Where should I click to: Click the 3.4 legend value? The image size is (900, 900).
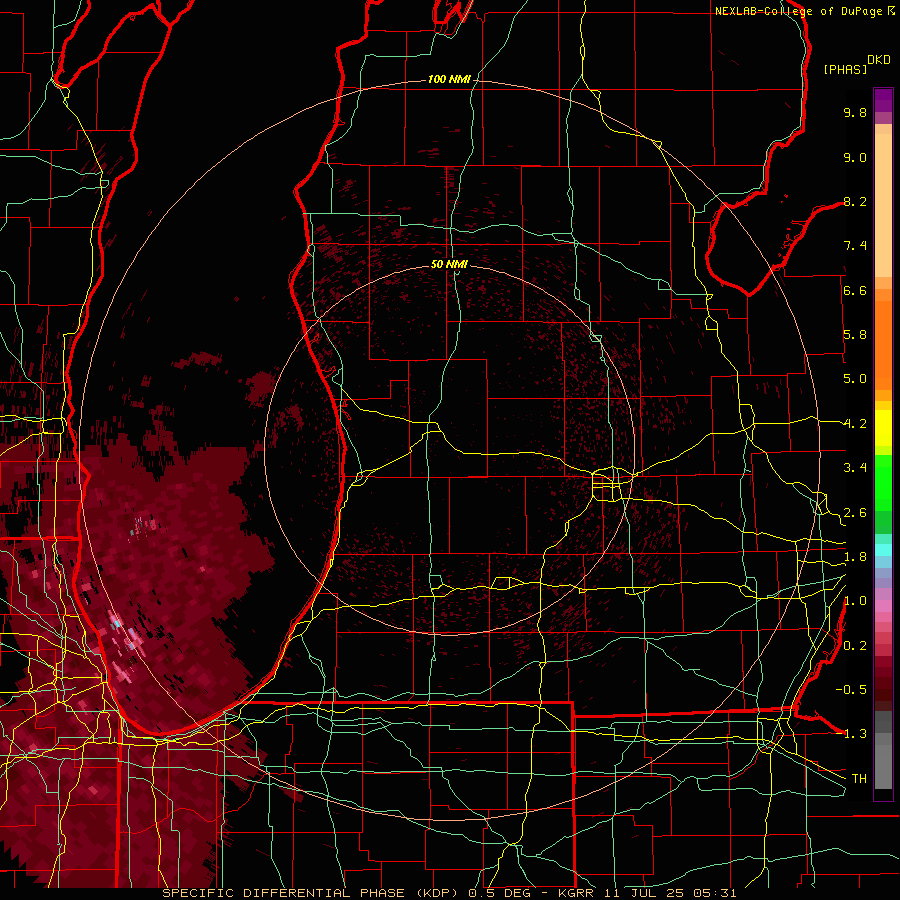pos(855,468)
